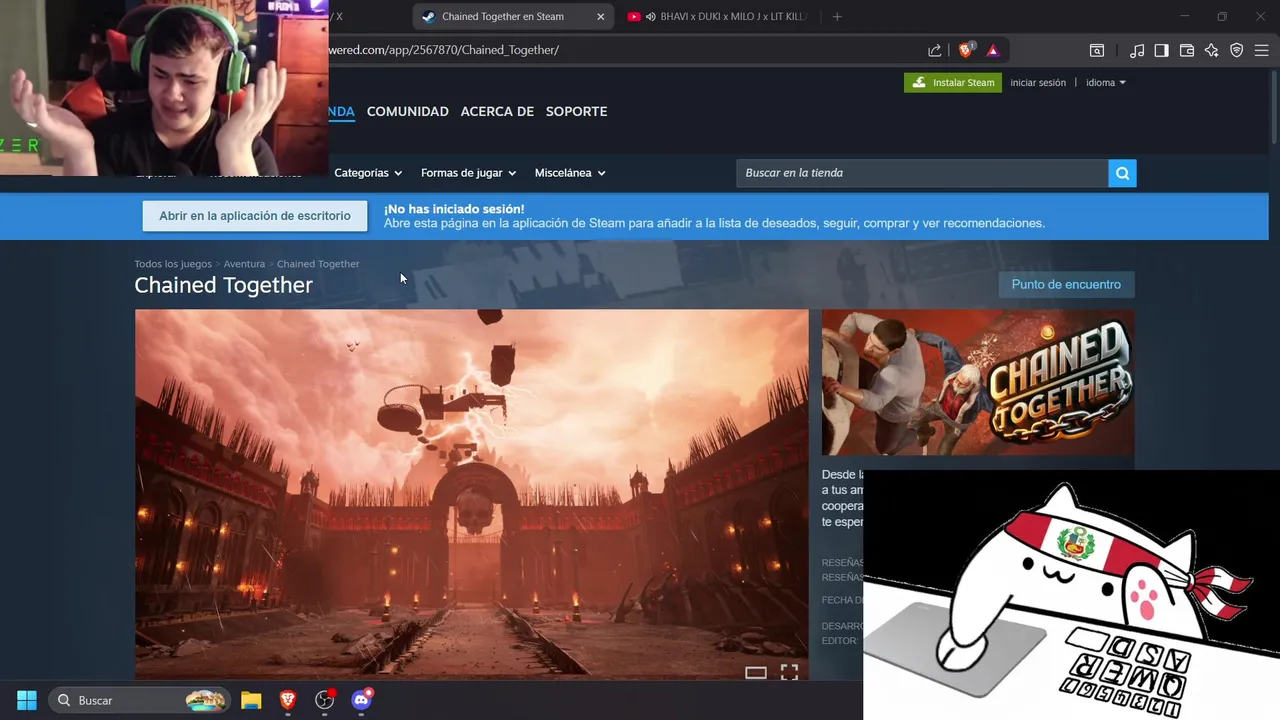Screen dimensions: 1280x720
Task: Click the Brave VPN shield icon
Action: click(1237, 50)
